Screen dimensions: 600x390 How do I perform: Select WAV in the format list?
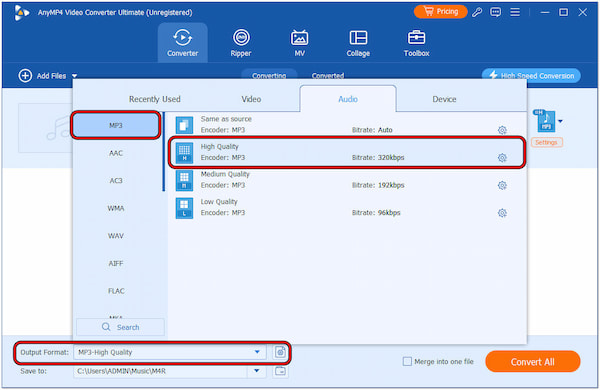[x=116, y=236]
